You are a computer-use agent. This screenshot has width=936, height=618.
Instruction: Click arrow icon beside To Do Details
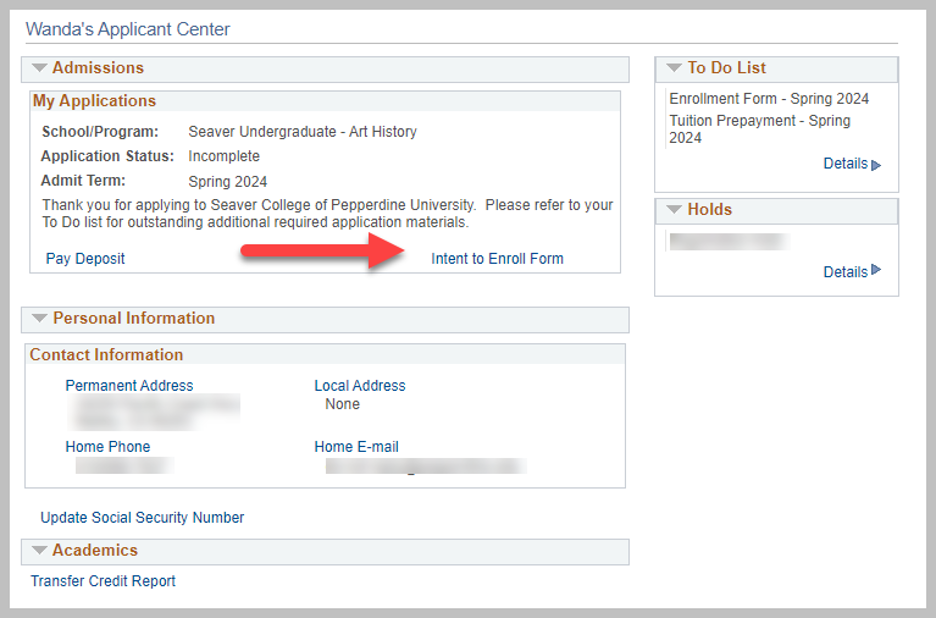(877, 165)
